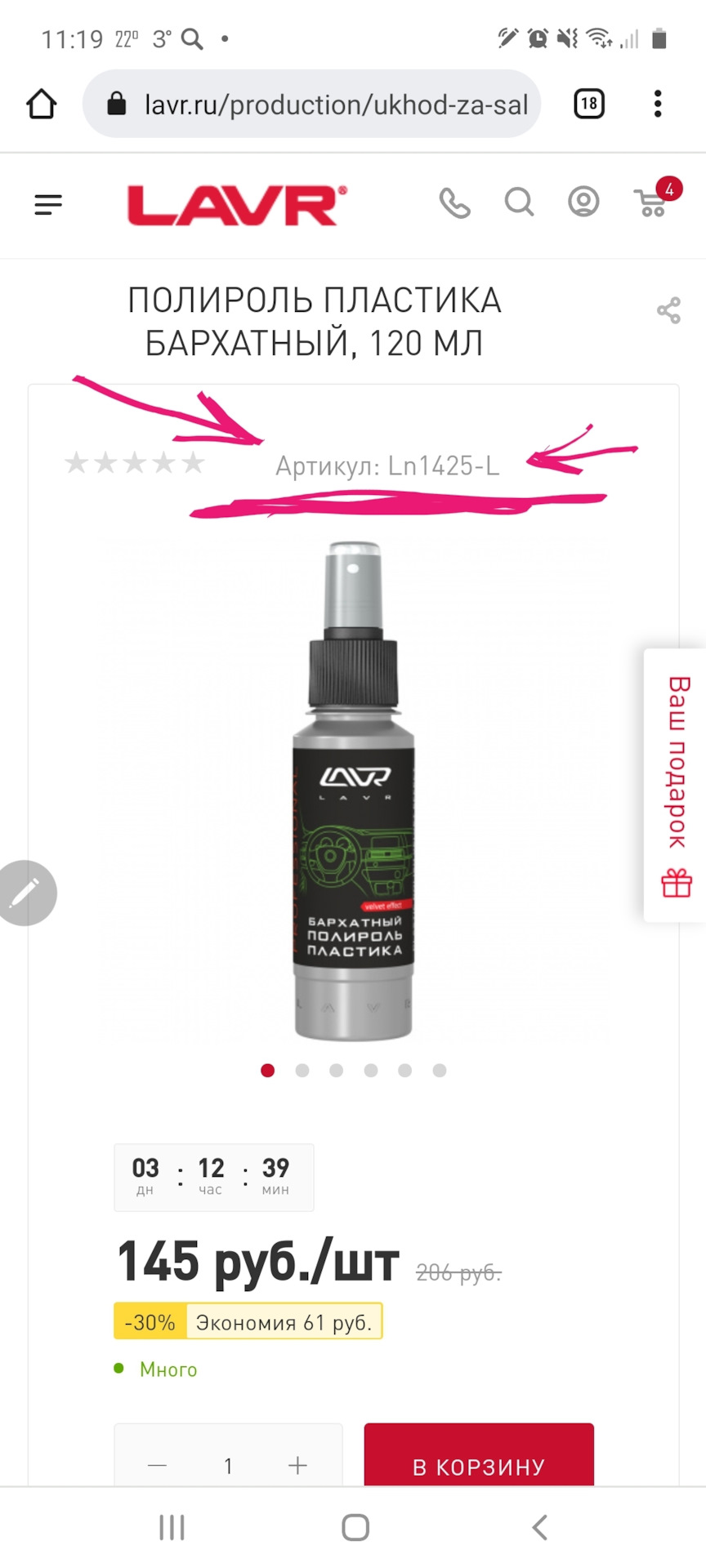The width and height of the screenshot is (706, 1568).
Task: Open the shopping cart with 4 items
Action: 655,198
